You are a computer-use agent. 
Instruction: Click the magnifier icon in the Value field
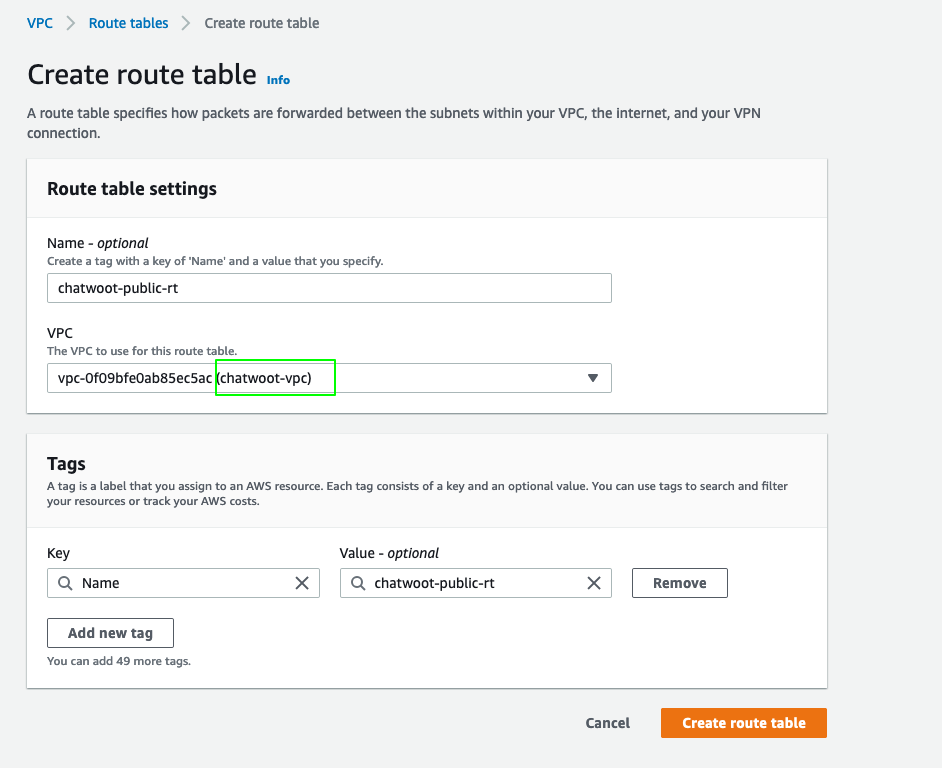pos(358,583)
